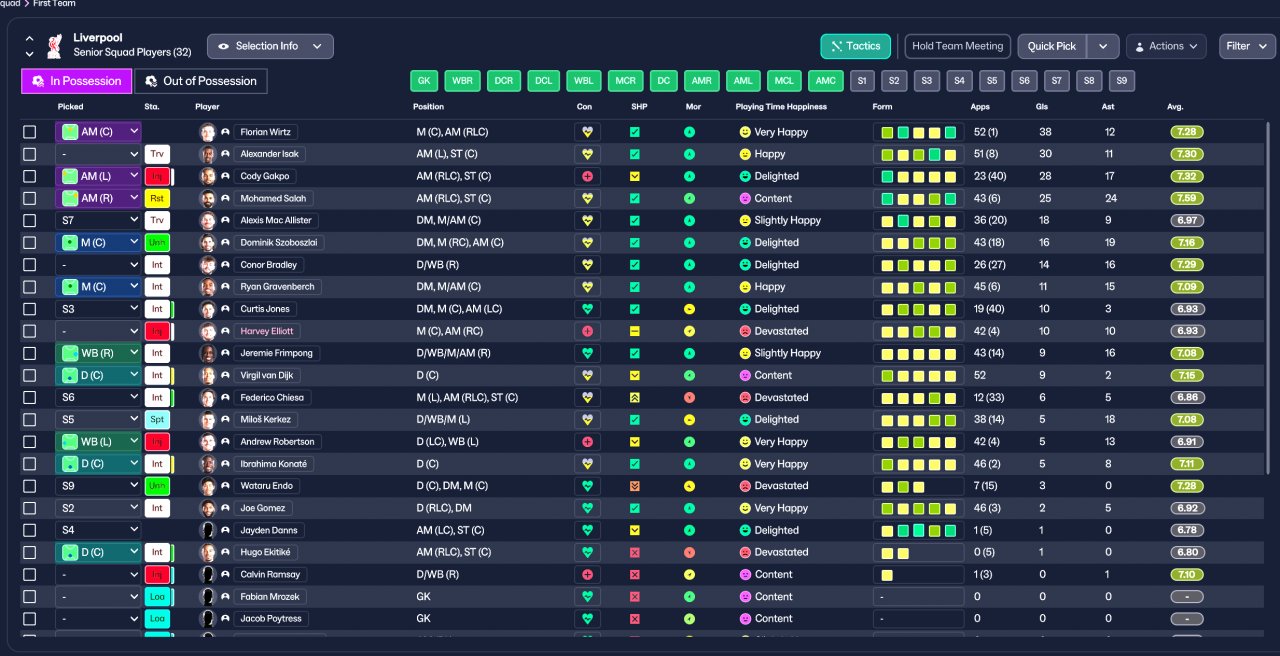Image resolution: width=1280 pixels, height=656 pixels.
Task: Click Wataru Endo's sharpness icon
Action: (x=635, y=486)
